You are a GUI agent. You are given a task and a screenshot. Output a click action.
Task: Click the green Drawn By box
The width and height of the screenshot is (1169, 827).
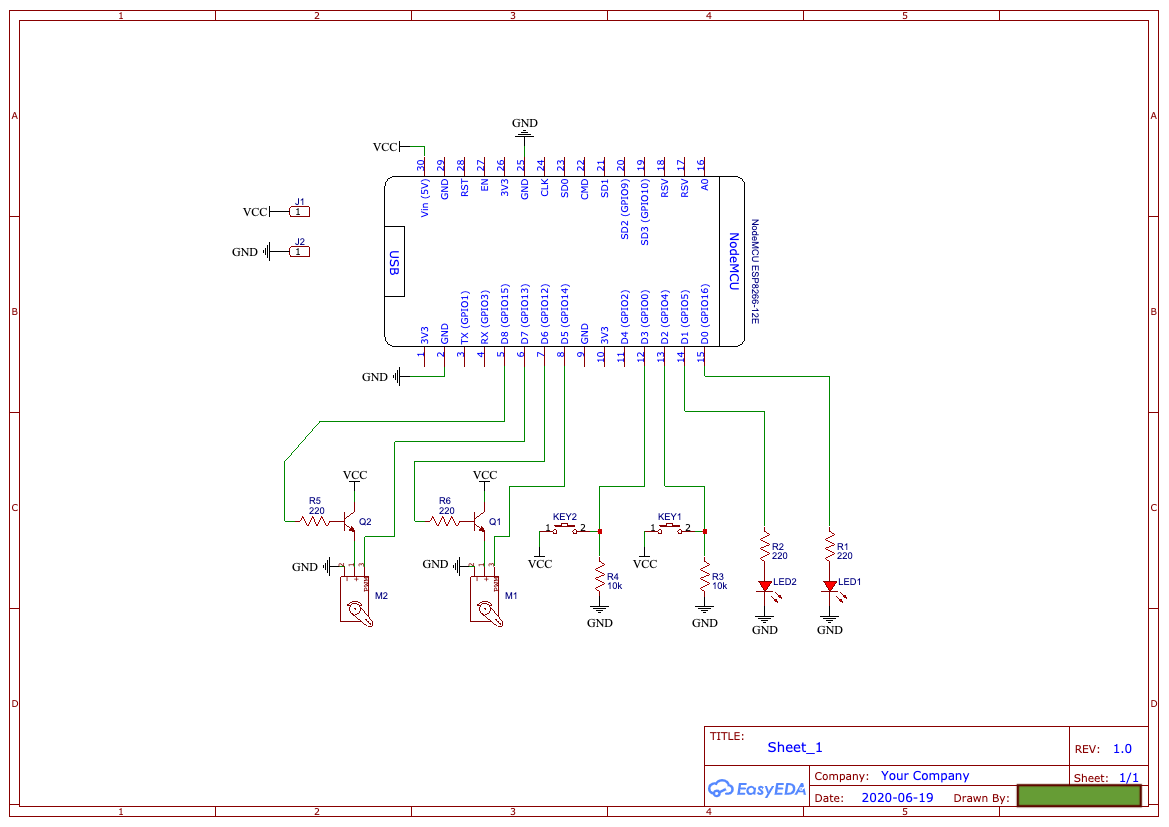point(1078,795)
